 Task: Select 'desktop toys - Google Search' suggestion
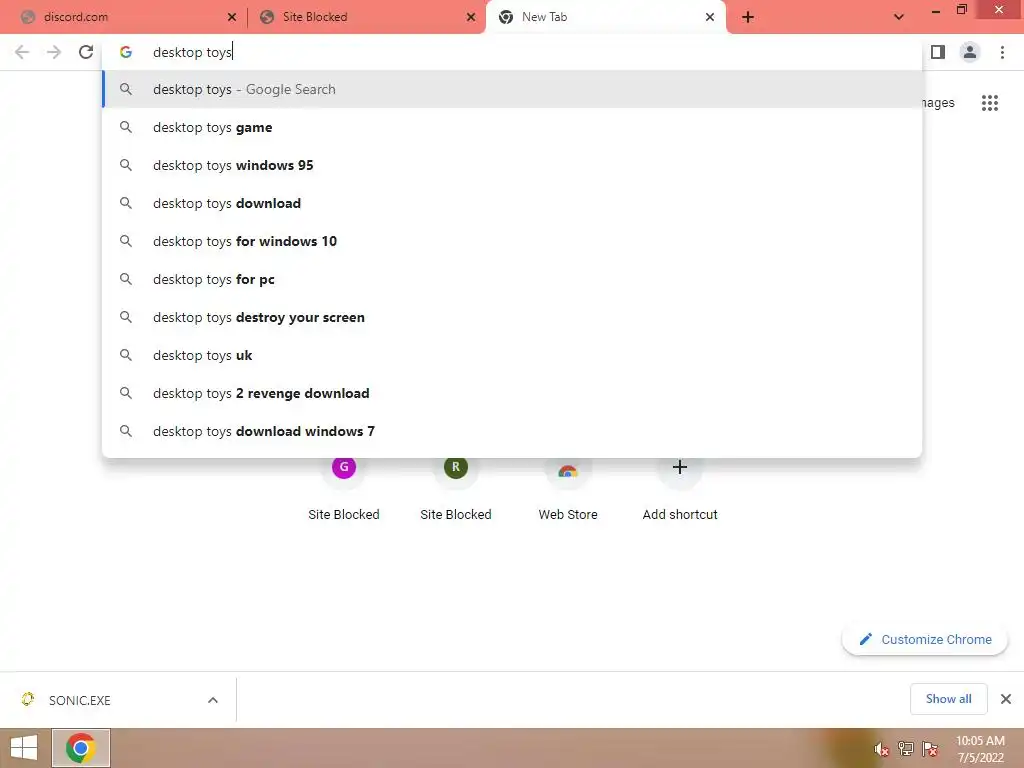(513, 89)
